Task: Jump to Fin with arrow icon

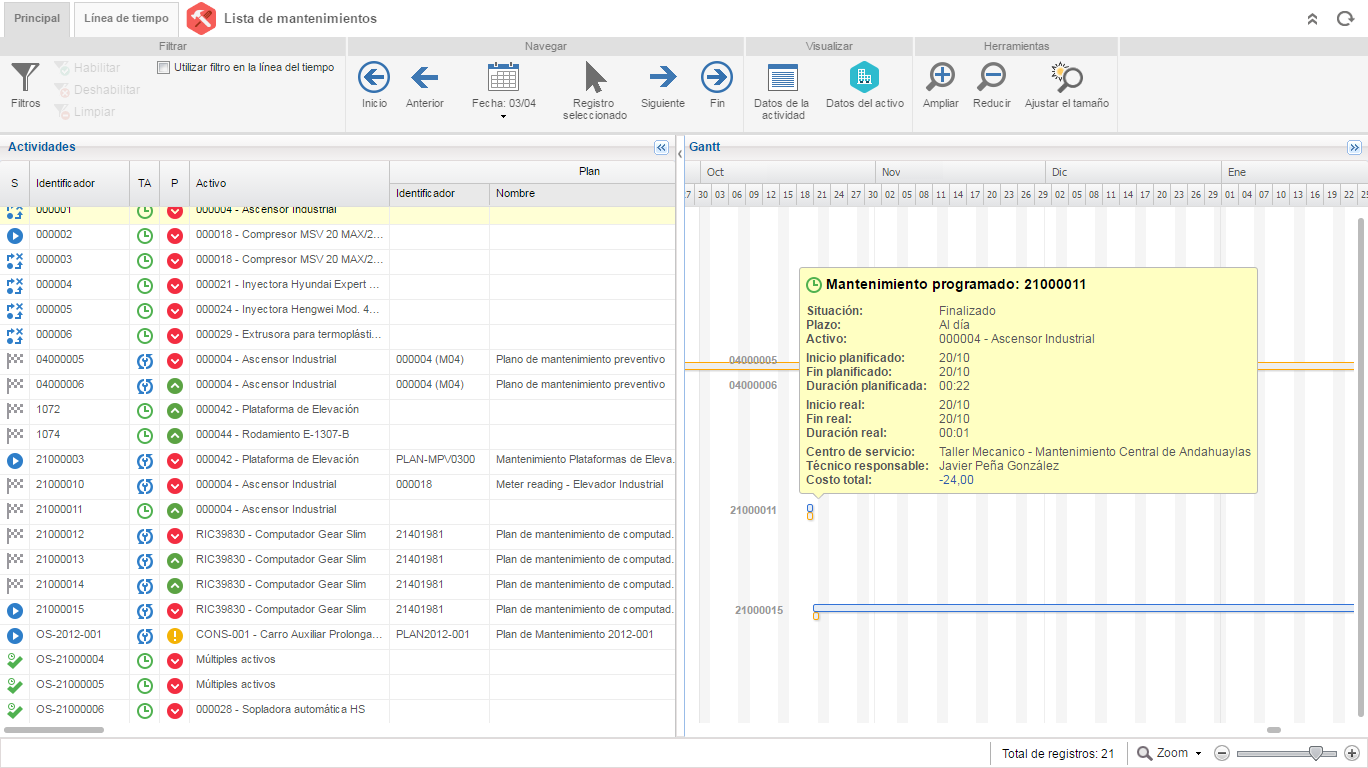Action: 717,77
